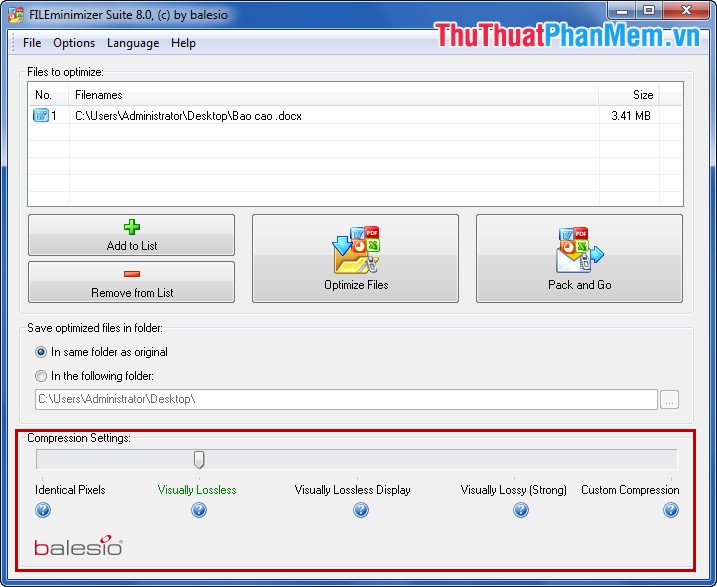717x587 pixels.
Task: Click the FILEminimizer title bar app icon
Action: 16,15
